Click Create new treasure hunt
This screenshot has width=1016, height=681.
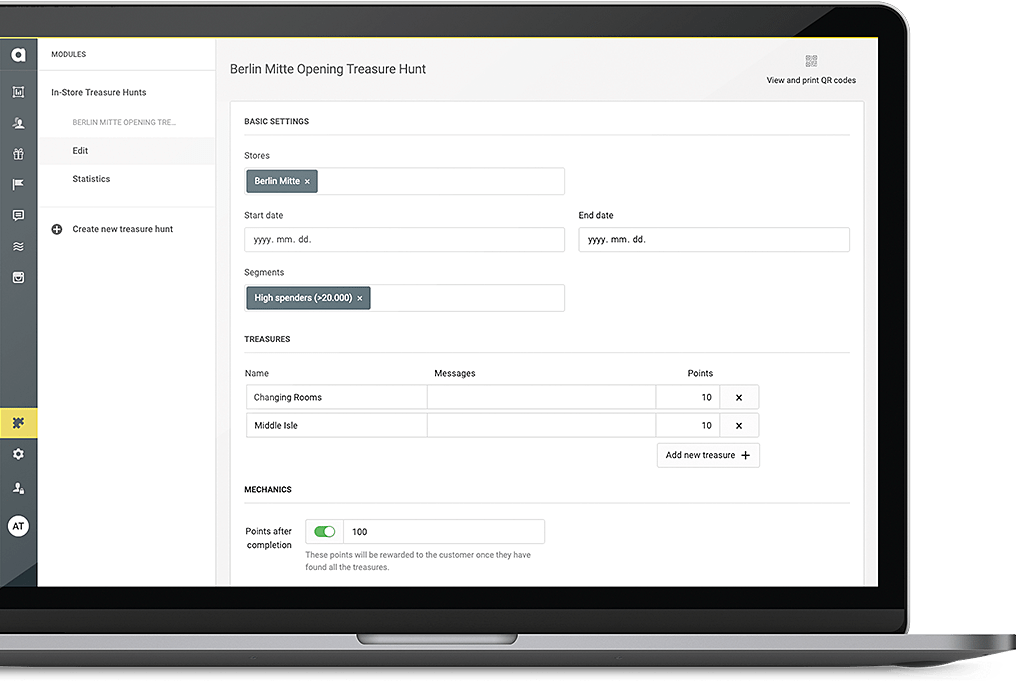122,229
